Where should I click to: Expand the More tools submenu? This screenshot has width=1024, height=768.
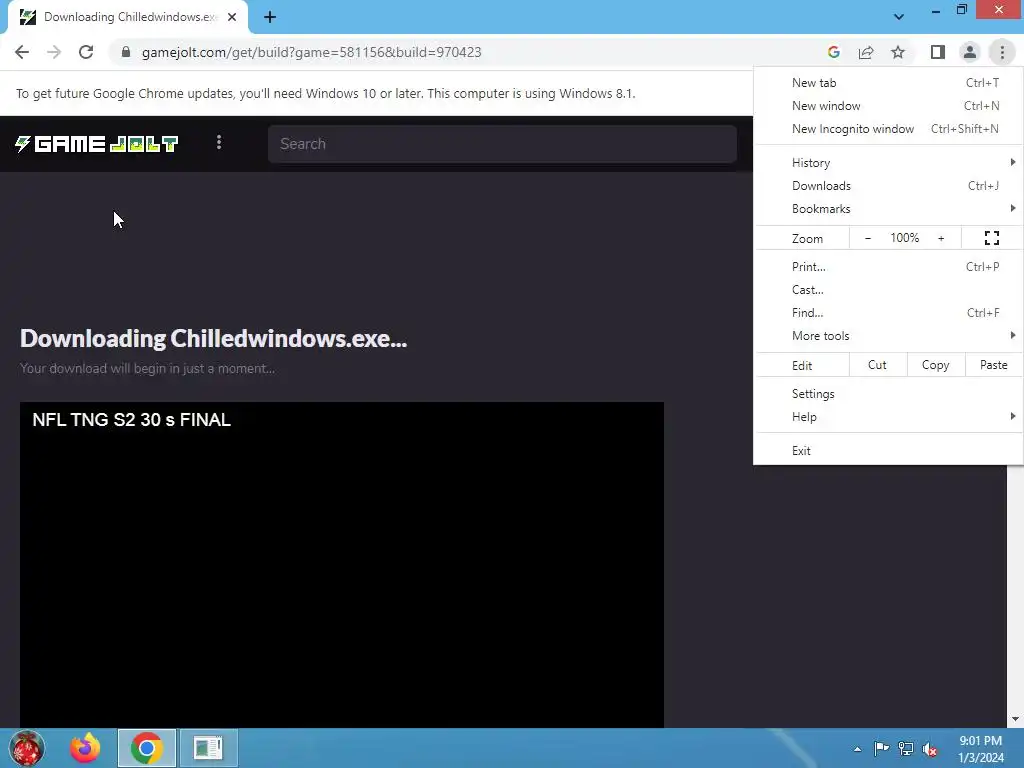(888, 336)
